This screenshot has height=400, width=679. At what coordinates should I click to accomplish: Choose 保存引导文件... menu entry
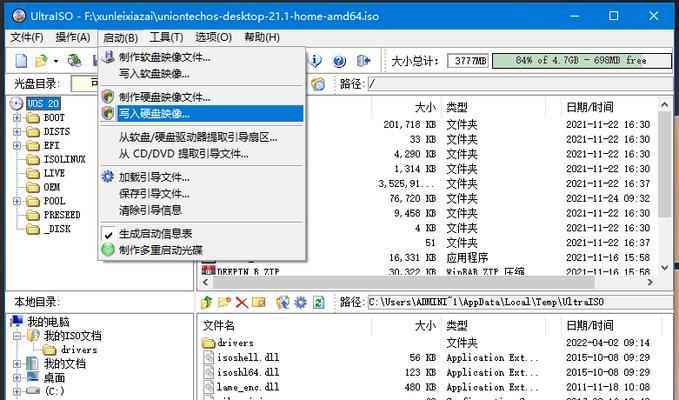pos(202,194)
